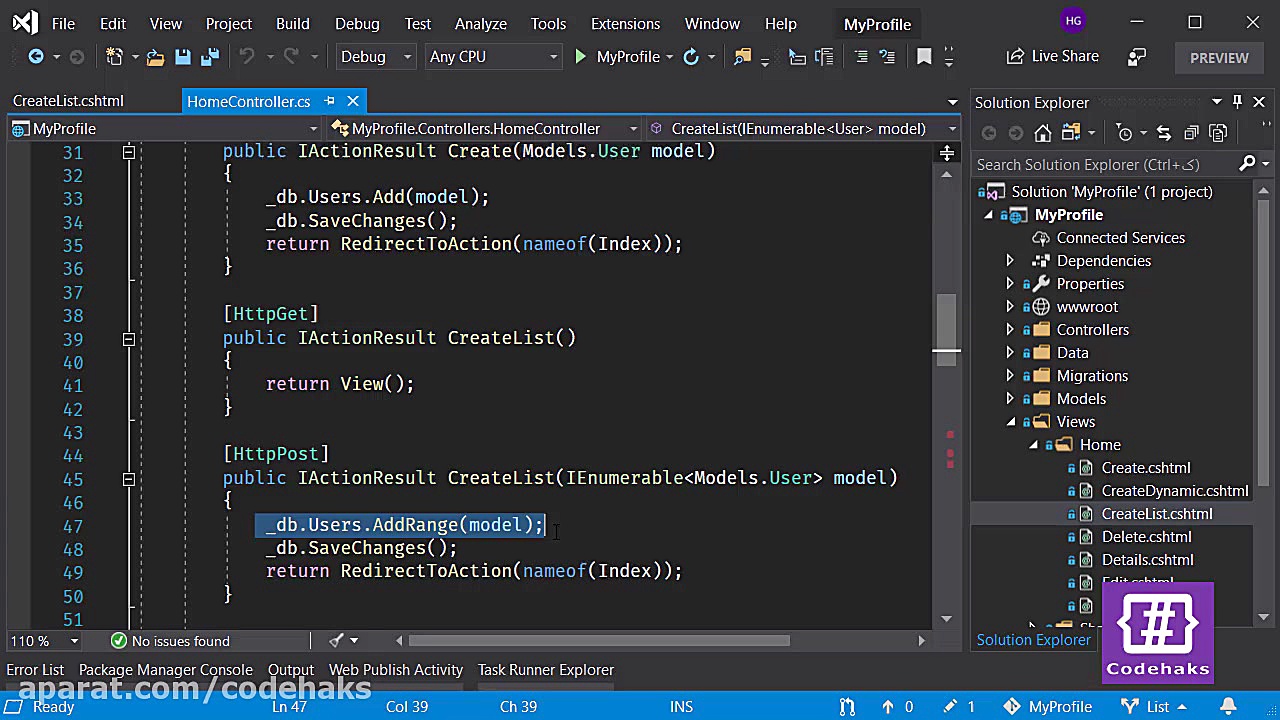Switch to CreateList.cshtml editor tab
This screenshot has height=720, width=1280.
tap(68, 101)
